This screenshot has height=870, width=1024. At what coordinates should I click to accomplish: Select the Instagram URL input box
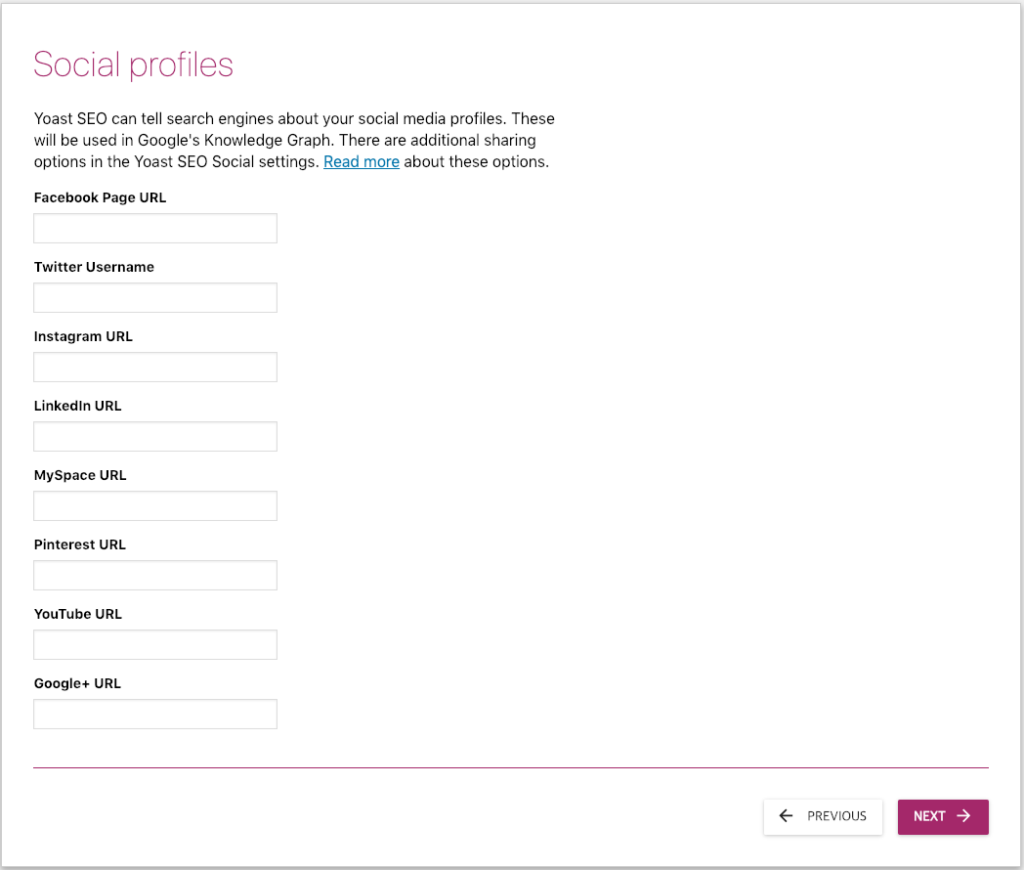tap(155, 367)
